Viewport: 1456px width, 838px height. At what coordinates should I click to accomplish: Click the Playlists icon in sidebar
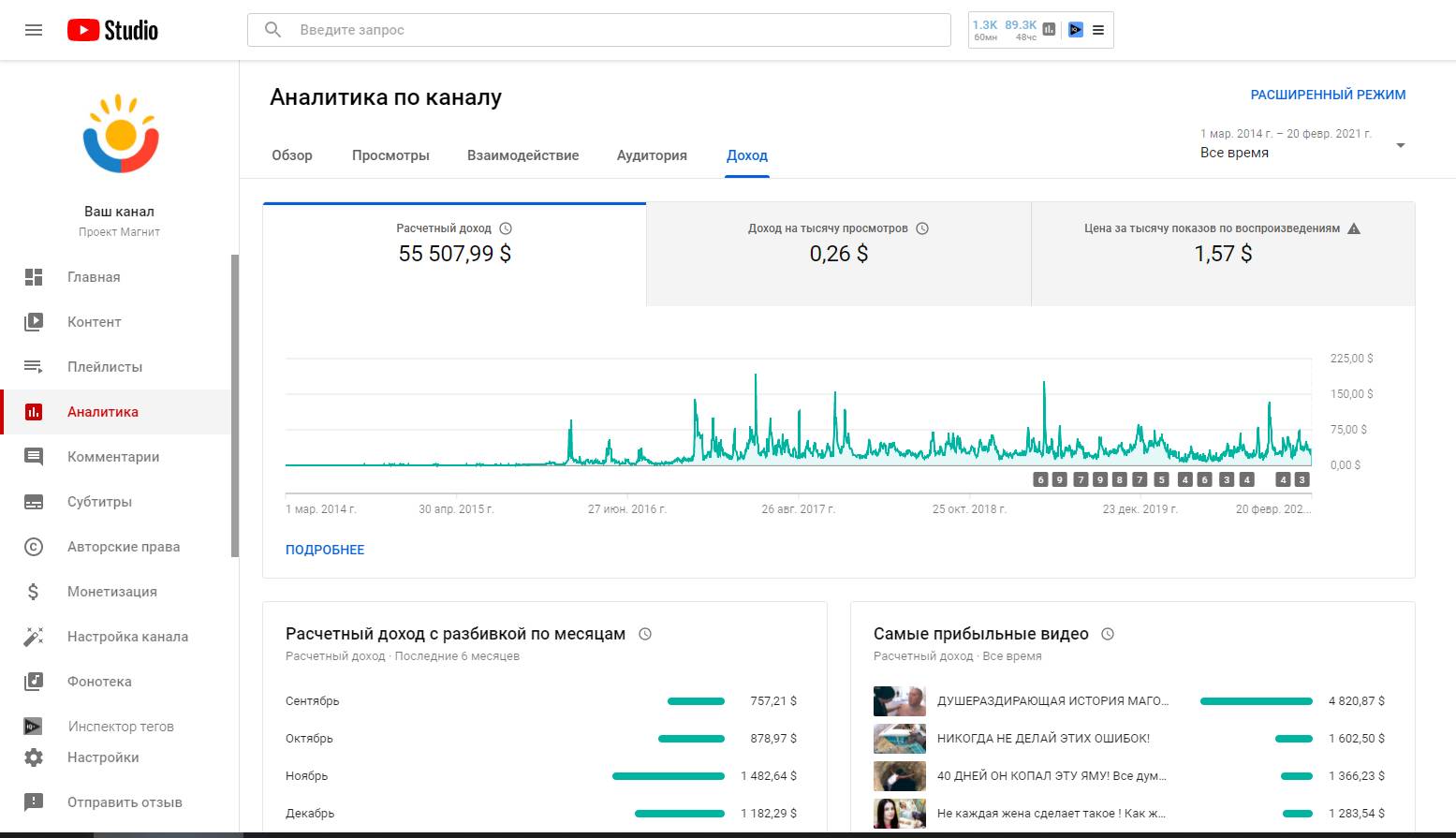[34, 367]
